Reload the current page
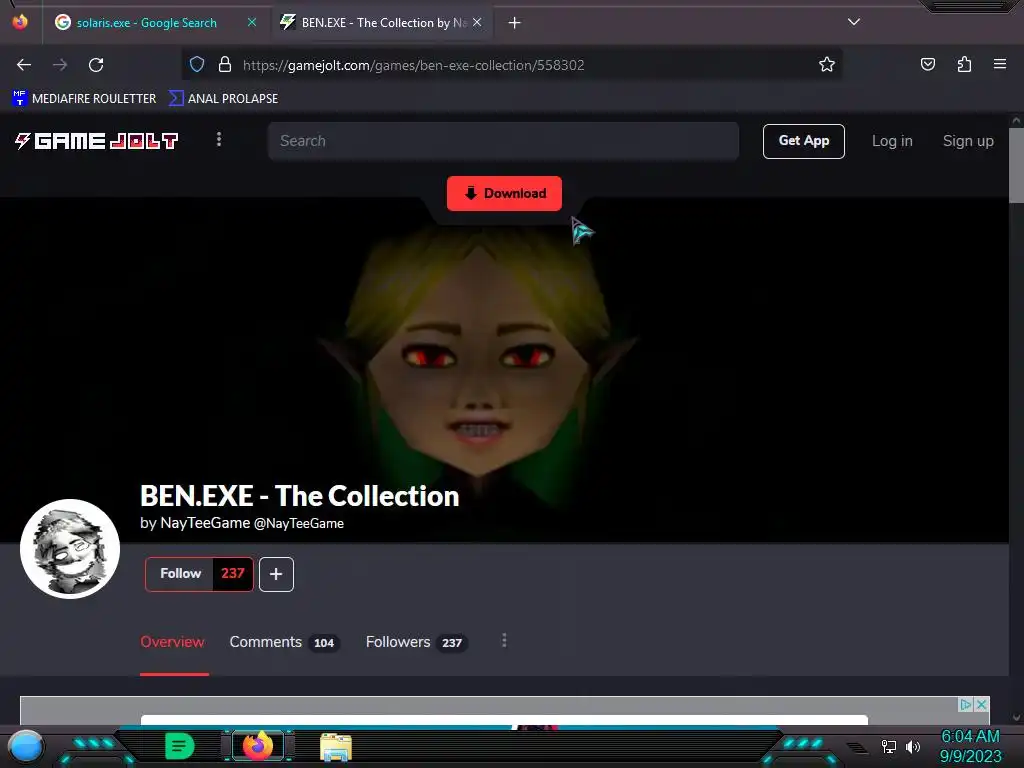The image size is (1024, 768). coord(96,65)
